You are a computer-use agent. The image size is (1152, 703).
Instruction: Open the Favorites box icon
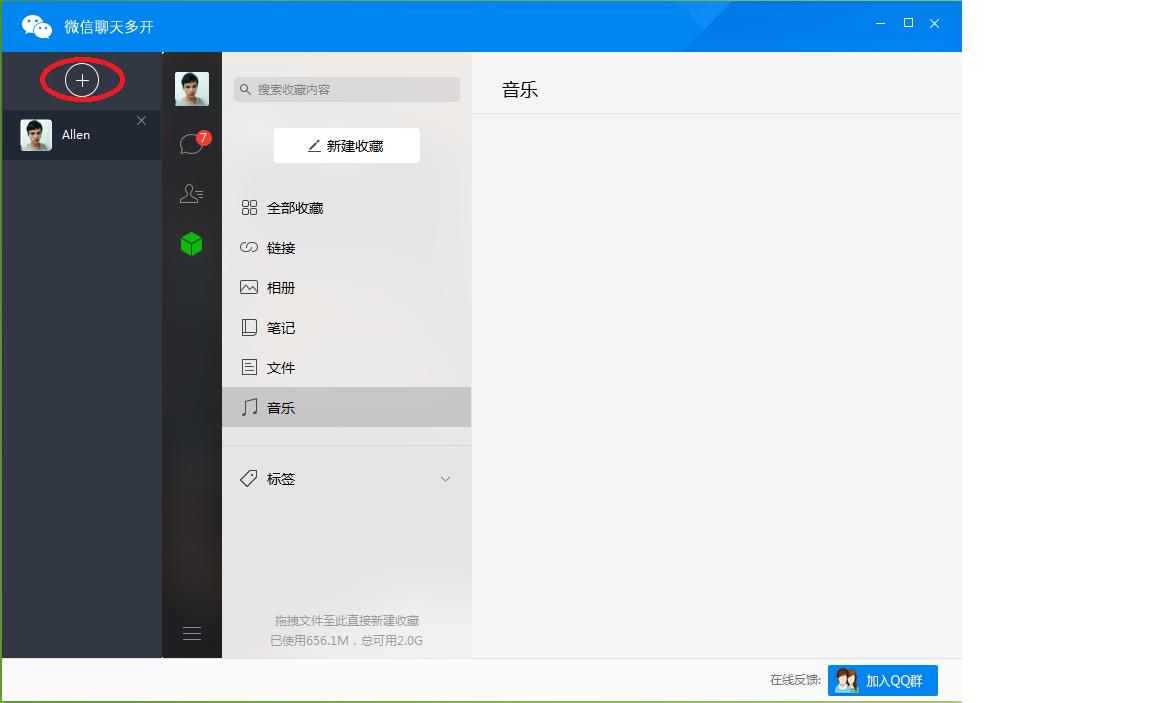[191, 243]
